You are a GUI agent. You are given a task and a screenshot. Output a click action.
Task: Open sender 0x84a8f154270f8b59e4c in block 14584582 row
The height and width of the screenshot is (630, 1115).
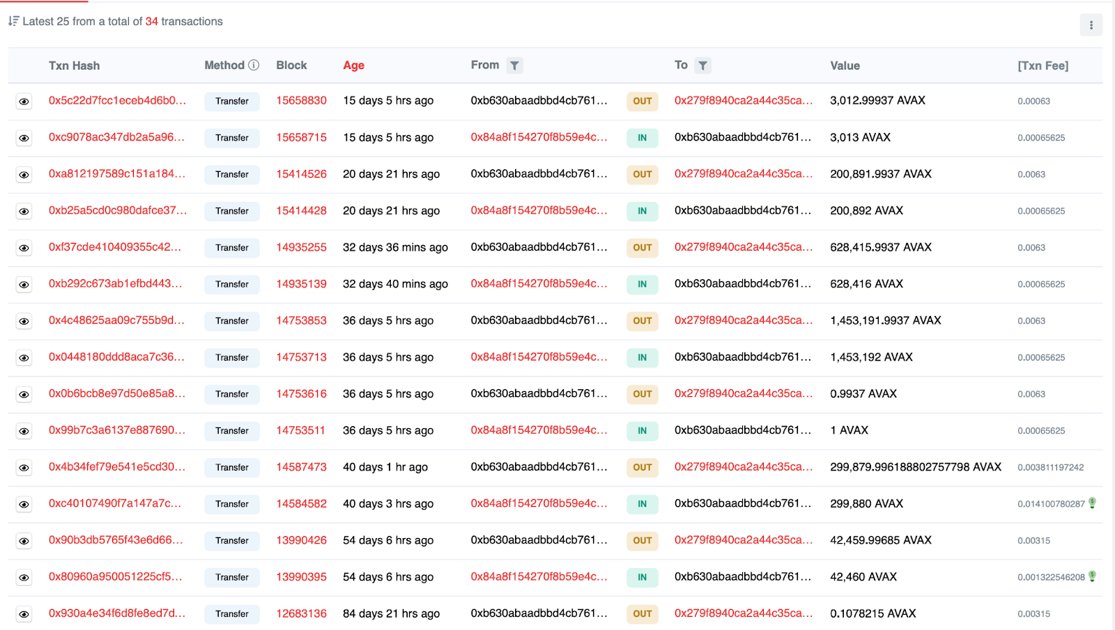click(539, 503)
